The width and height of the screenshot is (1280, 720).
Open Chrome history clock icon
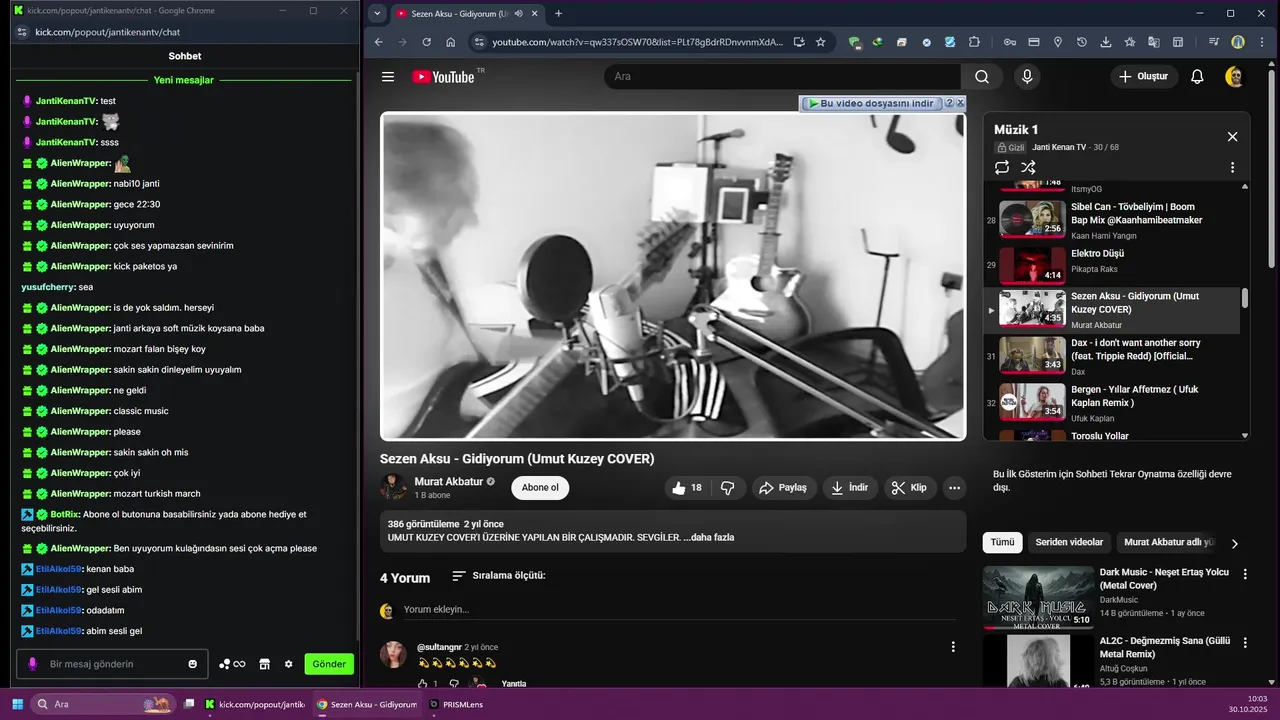1082,42
